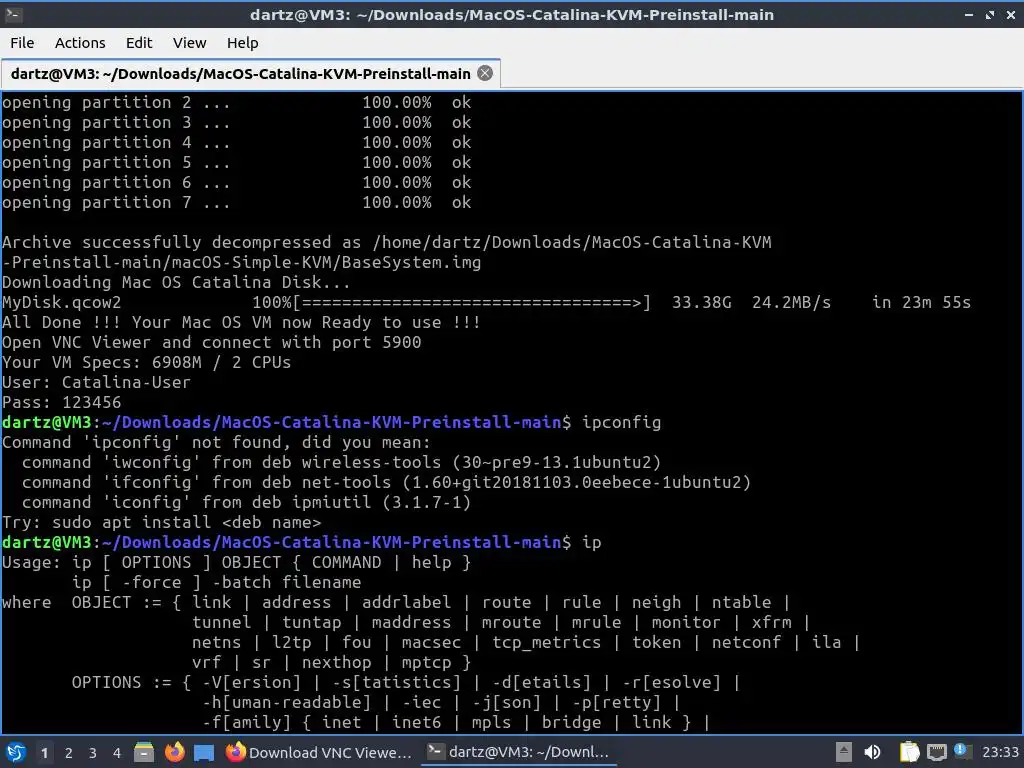Open the Actions menu
The width and height of the screenshot is (1024, 768).
pyautogui.click(x=80, y=42)
